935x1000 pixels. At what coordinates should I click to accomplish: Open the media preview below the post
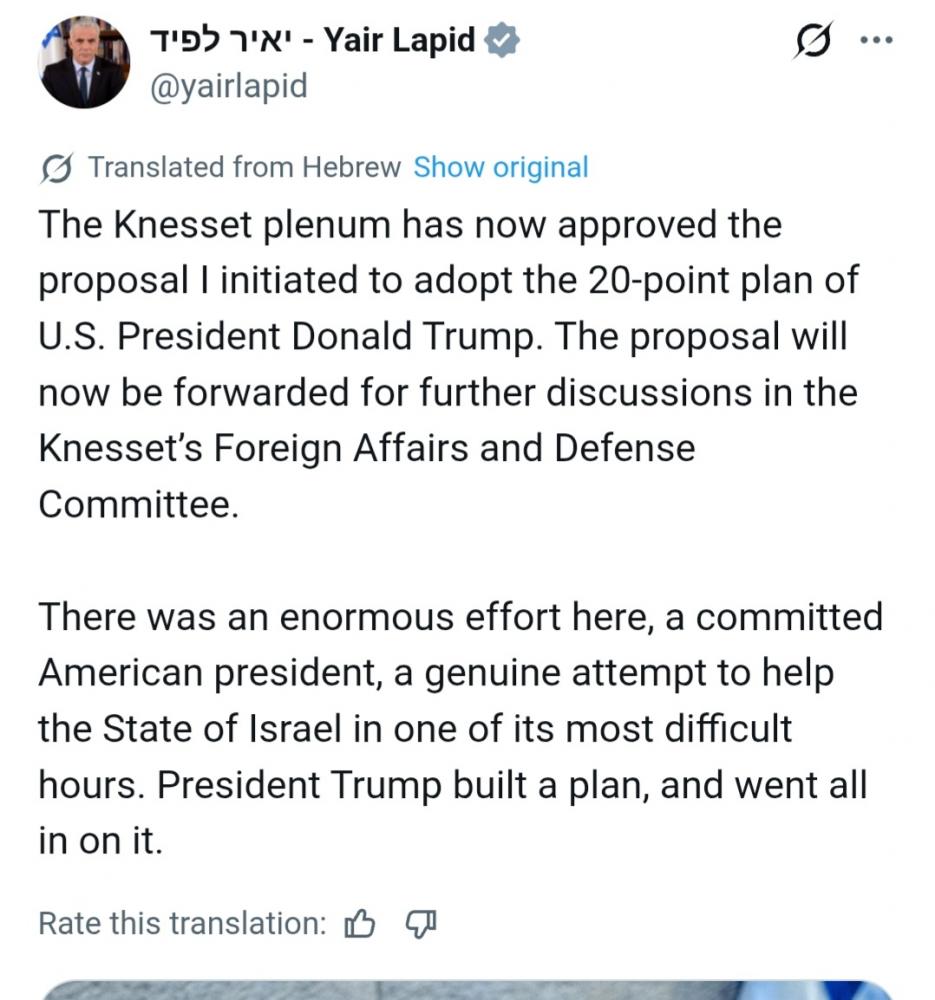467,990
